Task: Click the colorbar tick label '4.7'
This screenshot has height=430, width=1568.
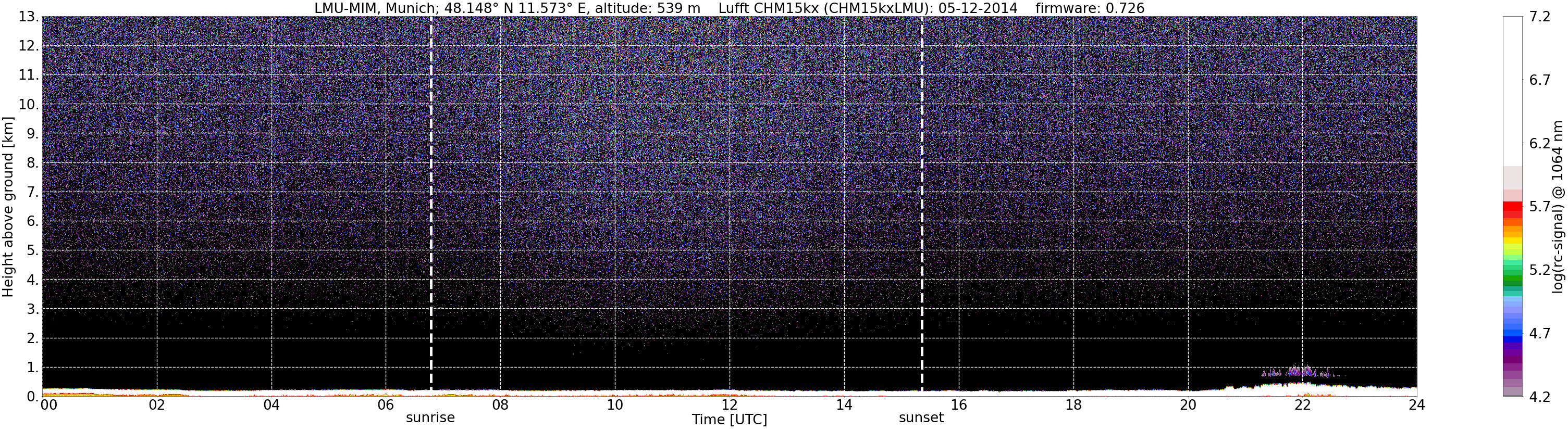Action: (1539, 333)
